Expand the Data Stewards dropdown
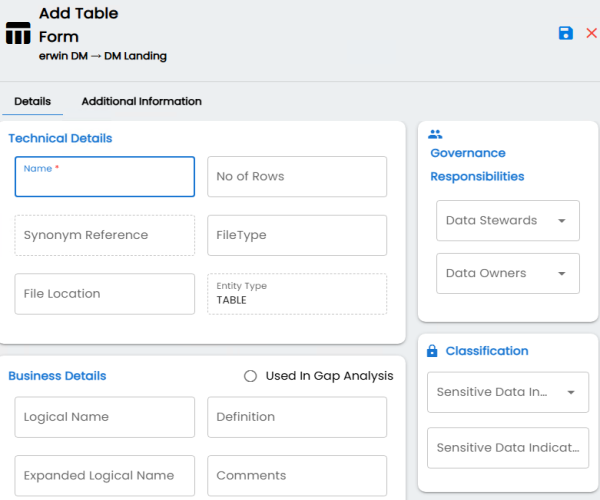This screenshot has height=500, width=600. [x=561, y=221]
